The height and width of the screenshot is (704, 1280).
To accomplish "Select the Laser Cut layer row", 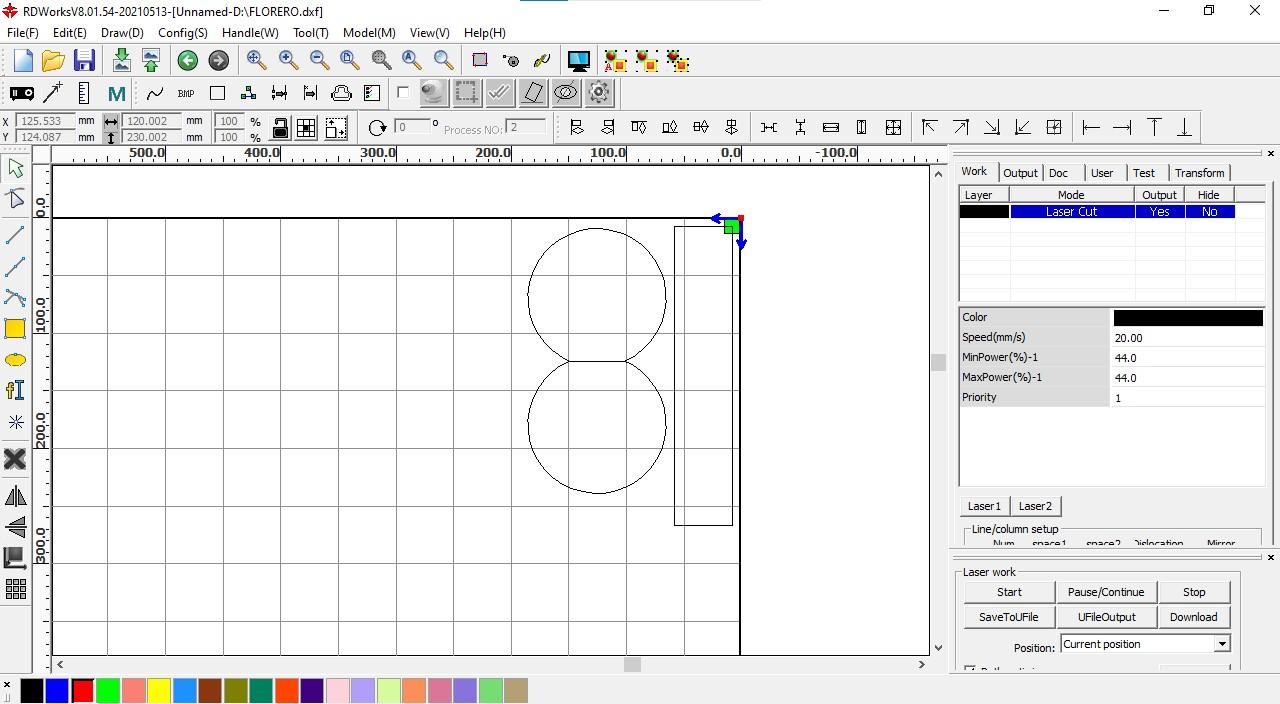I will click(x=1097, y=212).
